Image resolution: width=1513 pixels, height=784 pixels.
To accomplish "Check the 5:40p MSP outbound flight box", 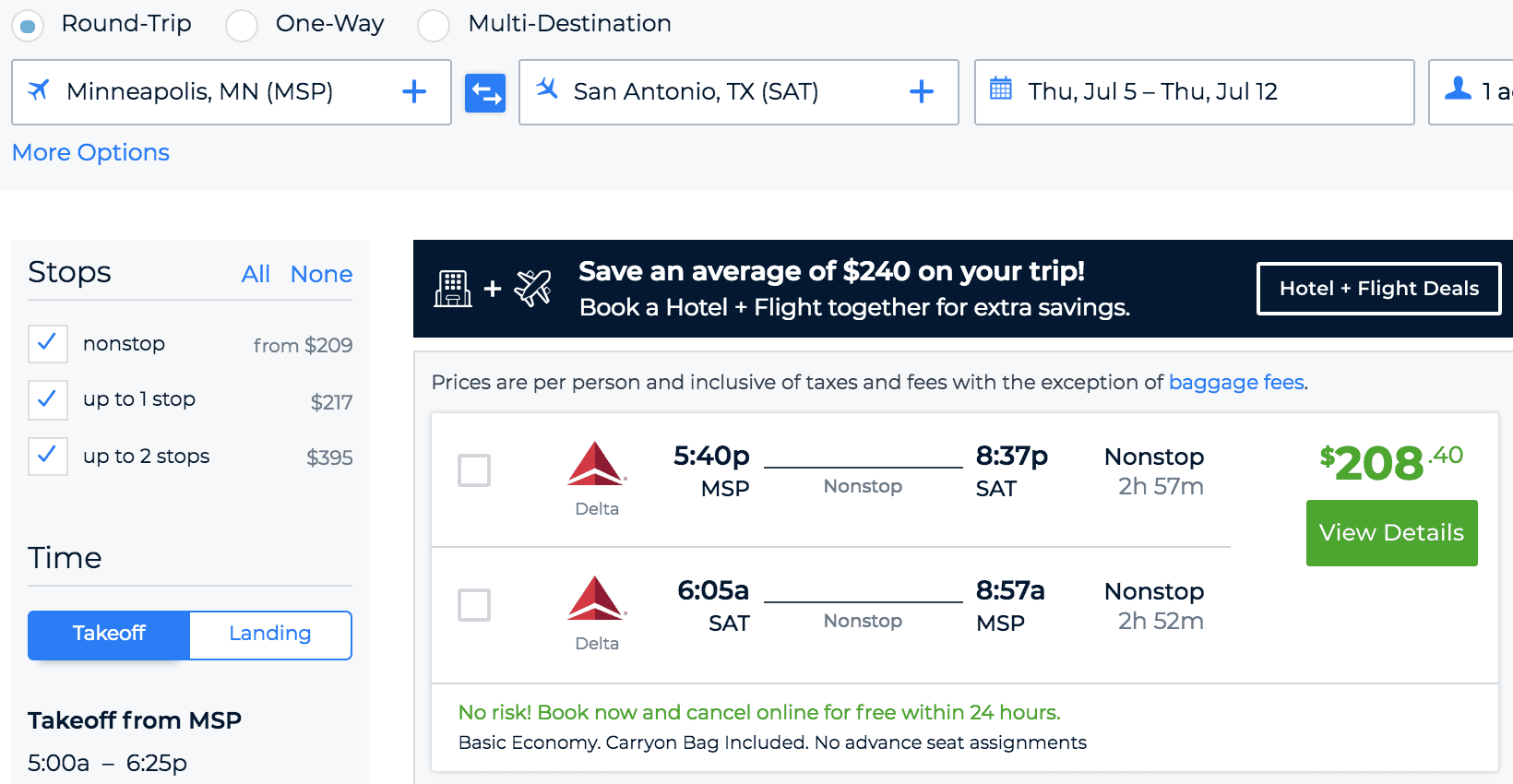I will (474, 470).
